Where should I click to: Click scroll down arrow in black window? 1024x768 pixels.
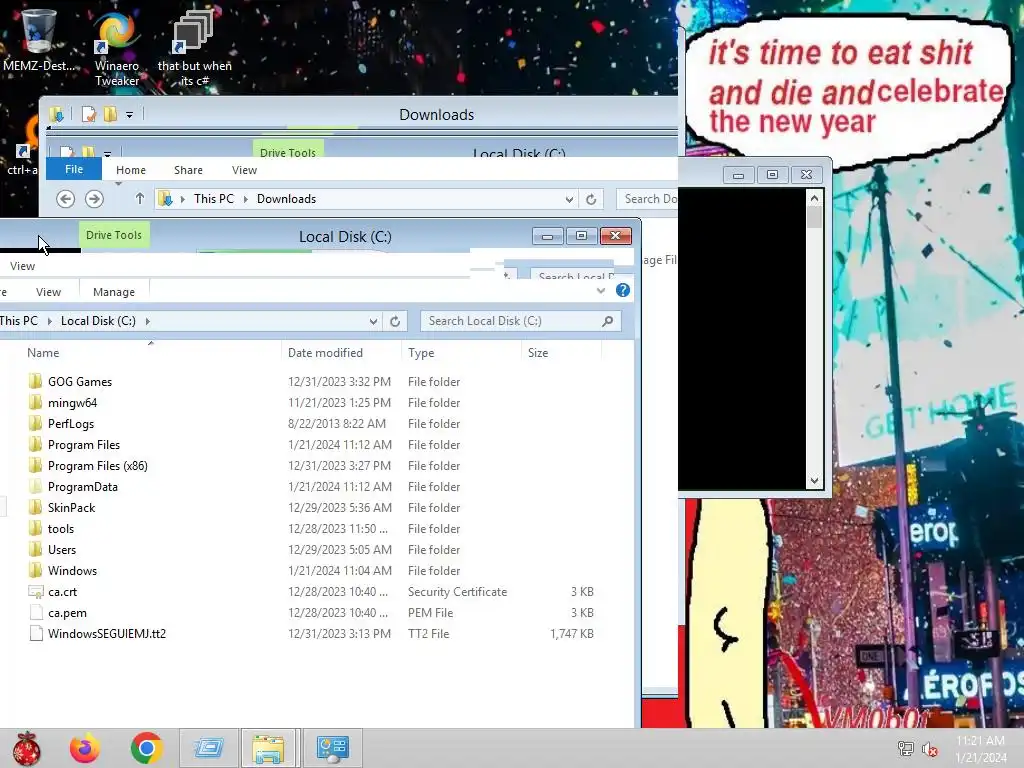(814, 481)
